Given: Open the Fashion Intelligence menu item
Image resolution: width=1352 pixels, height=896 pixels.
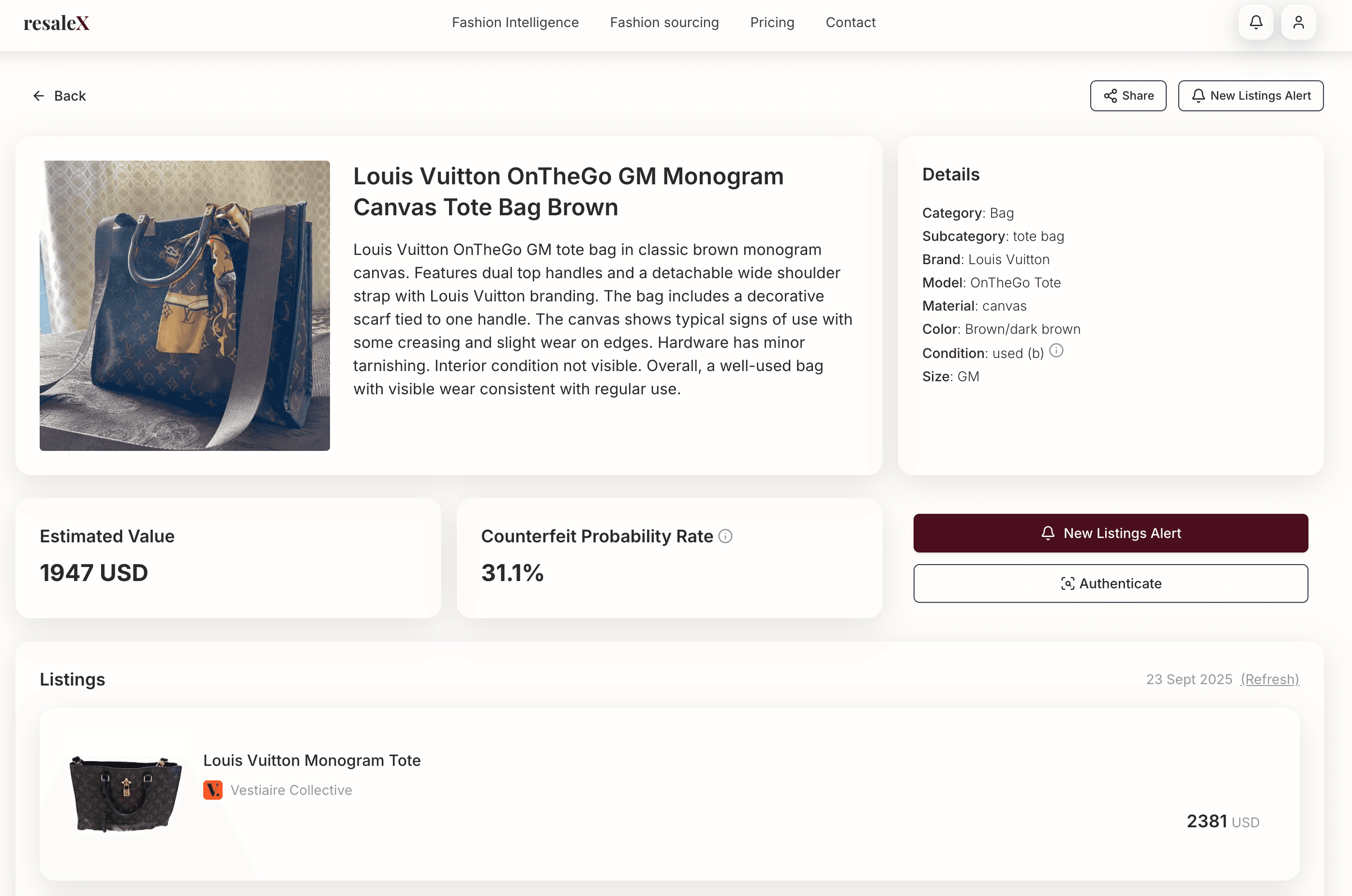Looking at the screenshot, I should pos(515,22).
